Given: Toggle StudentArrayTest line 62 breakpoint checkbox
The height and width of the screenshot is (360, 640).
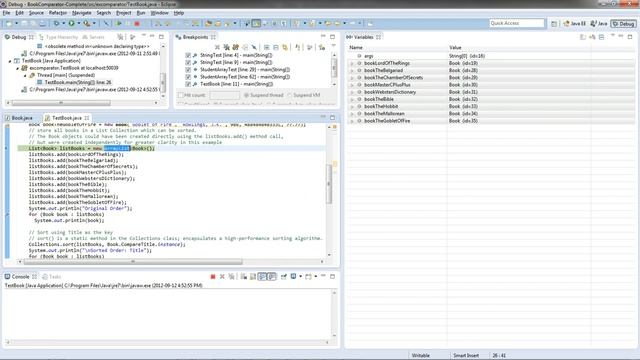Looking at the screenshot, I should (x=188, y=77).
